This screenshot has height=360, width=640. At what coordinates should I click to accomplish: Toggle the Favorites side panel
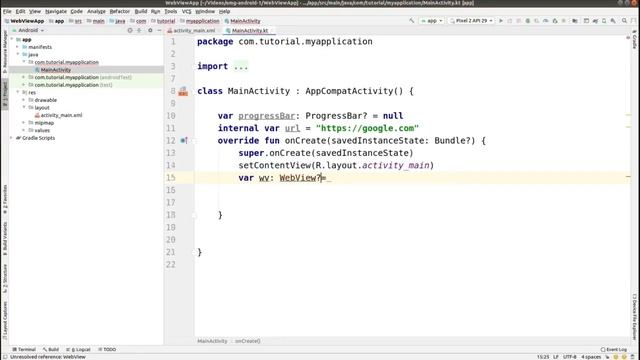click(x=4, y=199)
